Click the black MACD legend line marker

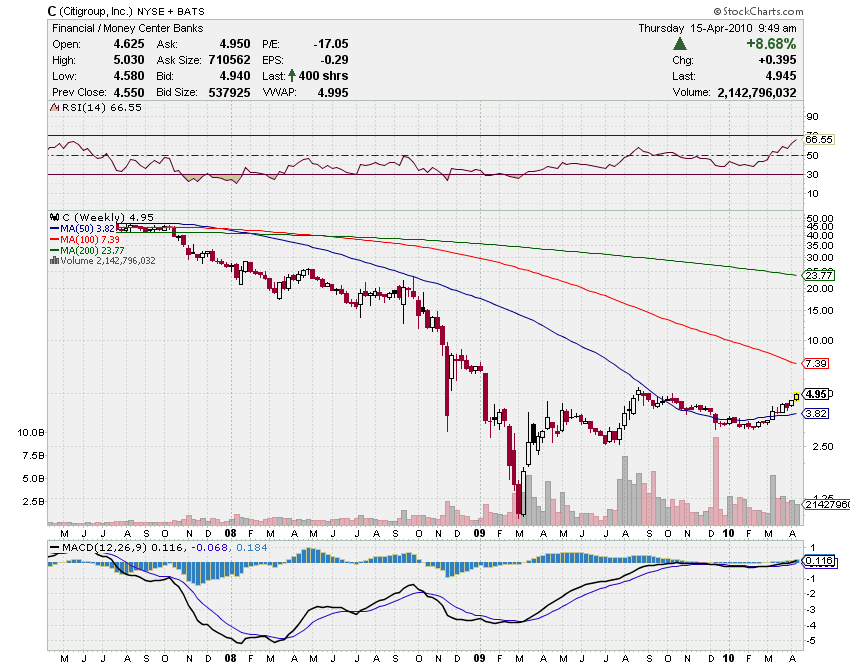[54, 548]
